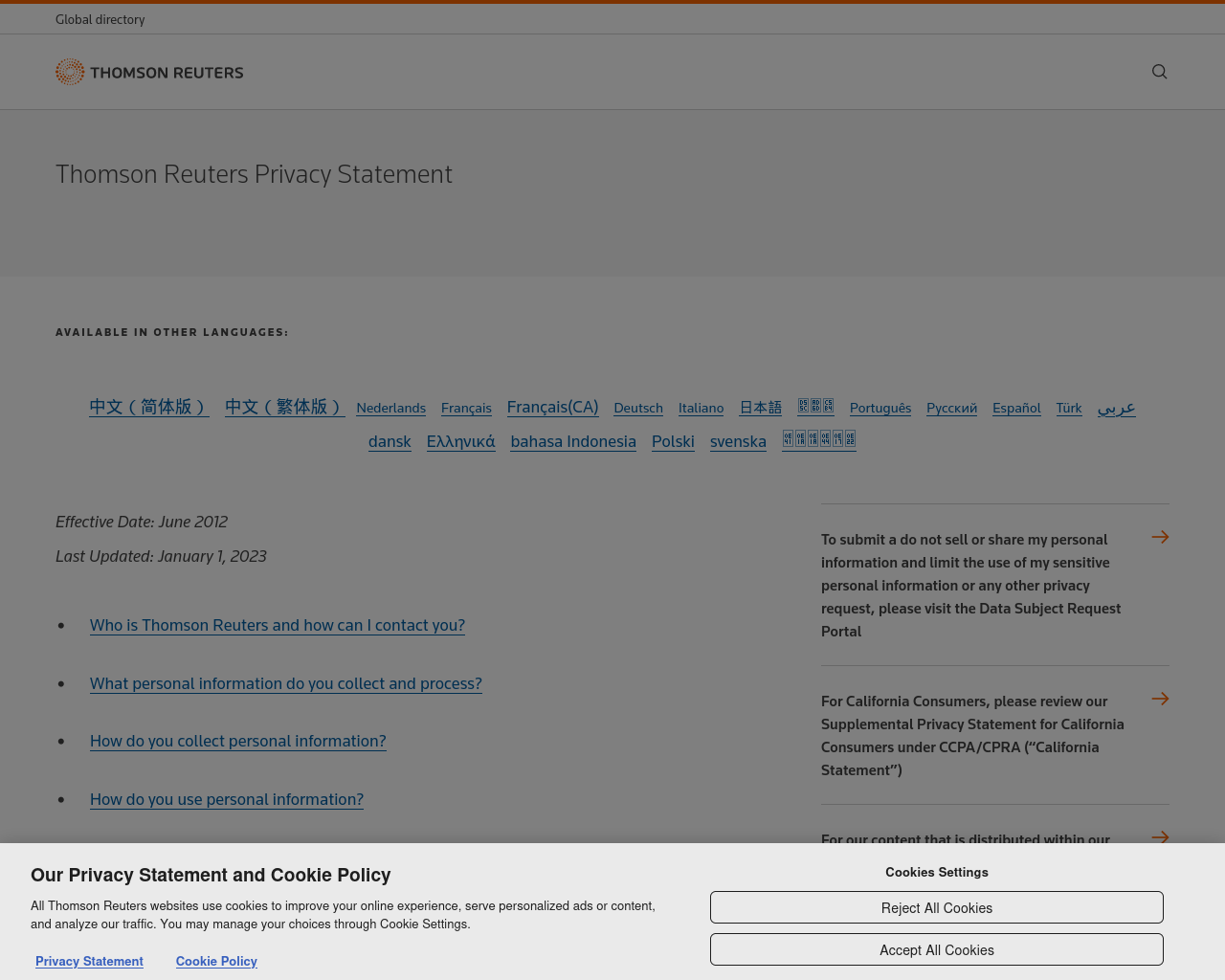This screenshot has height=980, width=1225.
Task: Select Simplified Chinese 中文(简体版) language
Action: pos(149,407)
